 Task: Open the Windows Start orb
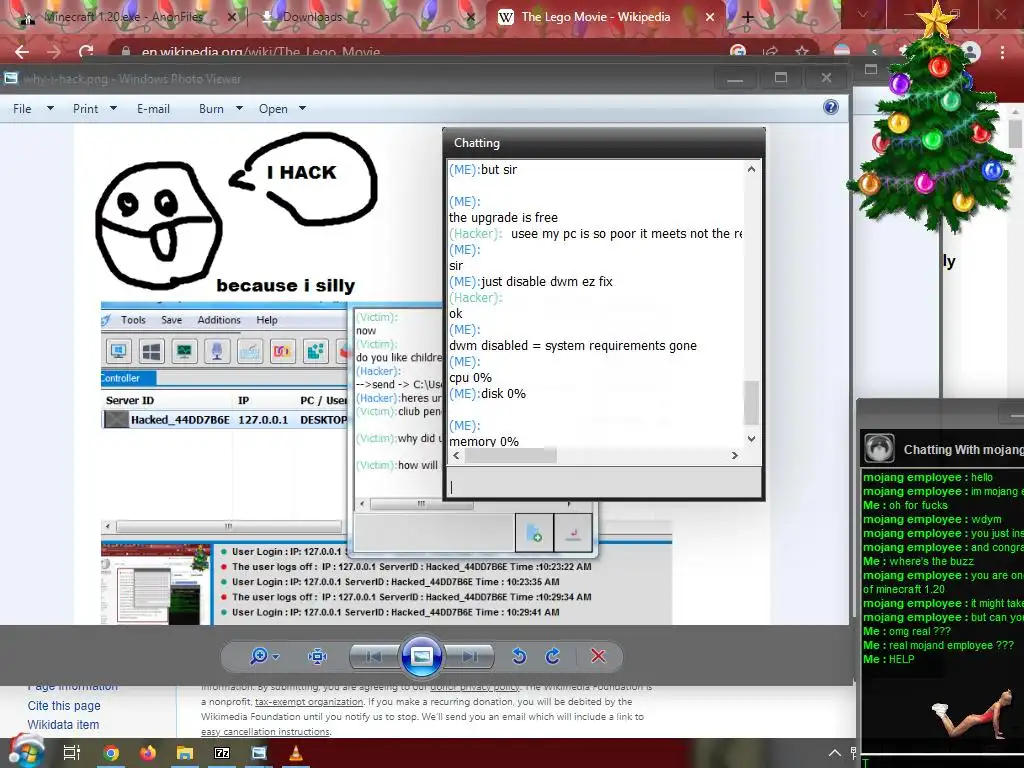(x=25, y=752)
